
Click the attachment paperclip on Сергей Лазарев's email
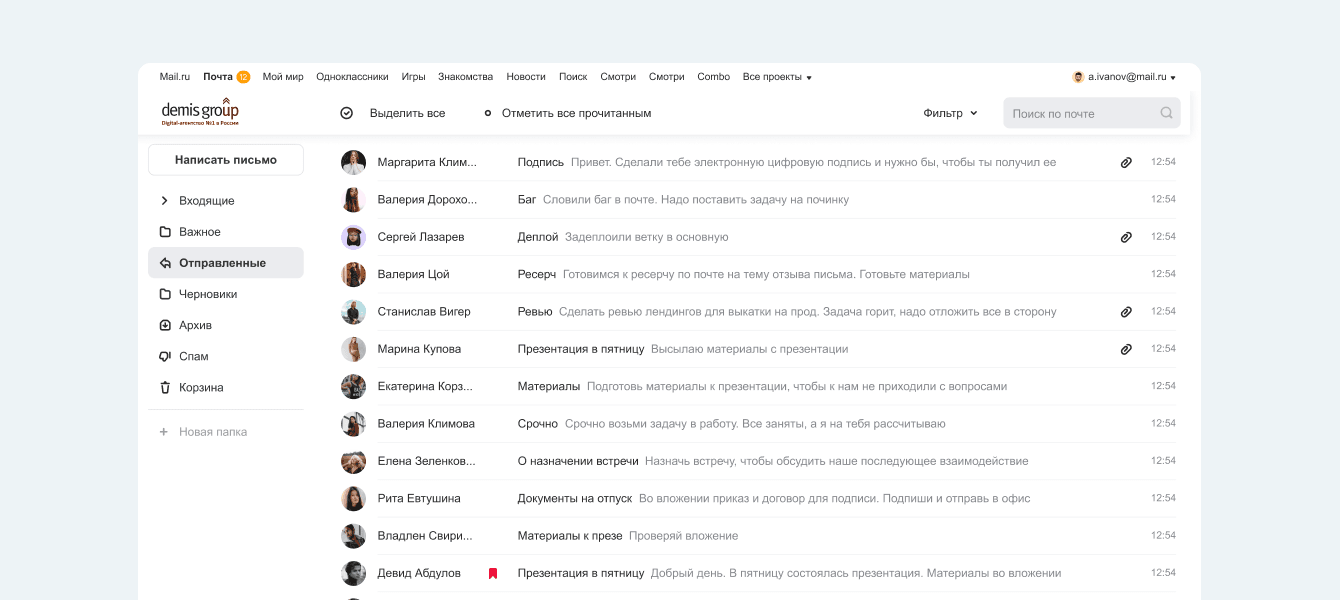click(x=1126, y=237)
